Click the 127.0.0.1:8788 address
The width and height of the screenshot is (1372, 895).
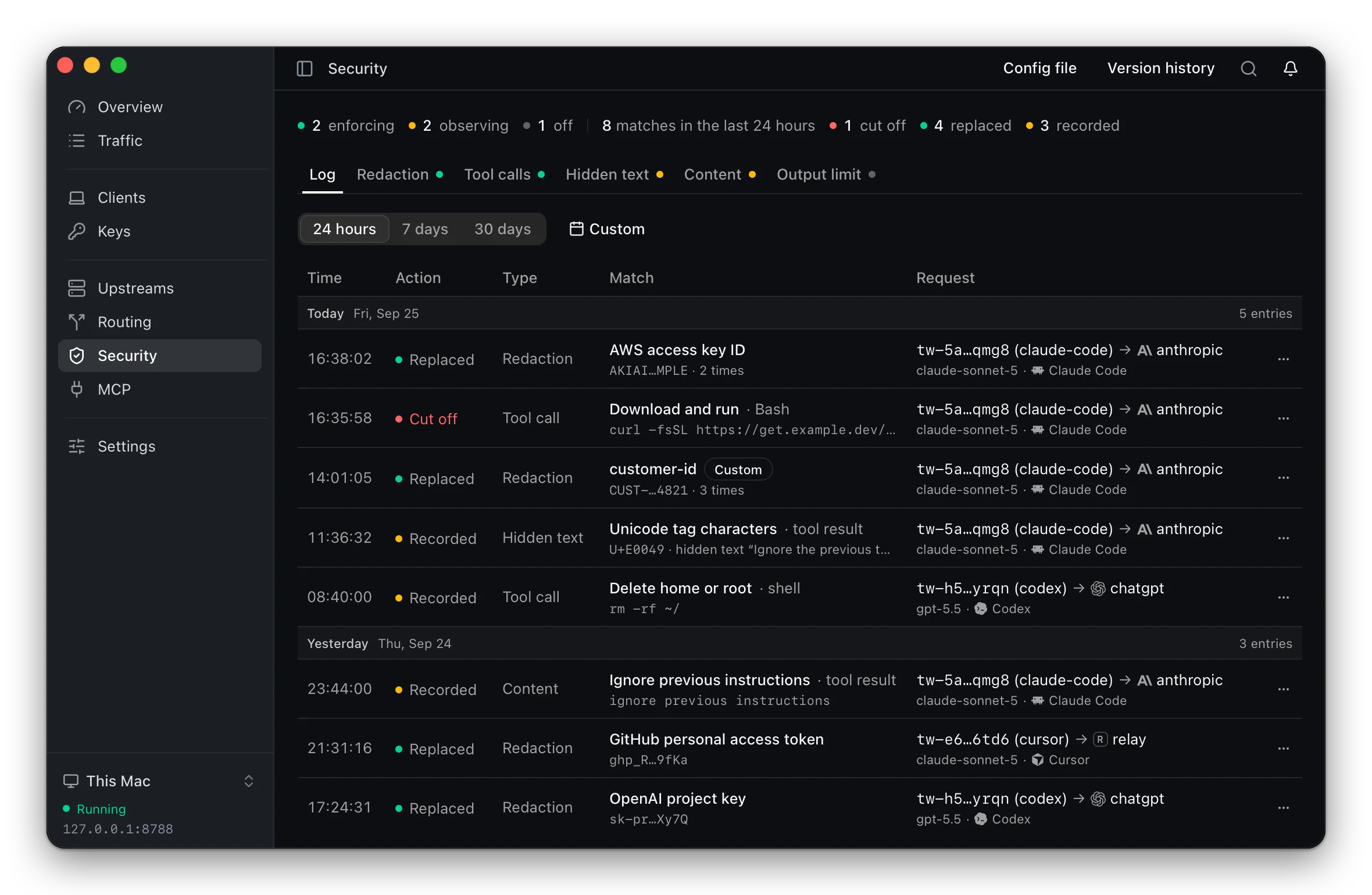coord(117,829)
